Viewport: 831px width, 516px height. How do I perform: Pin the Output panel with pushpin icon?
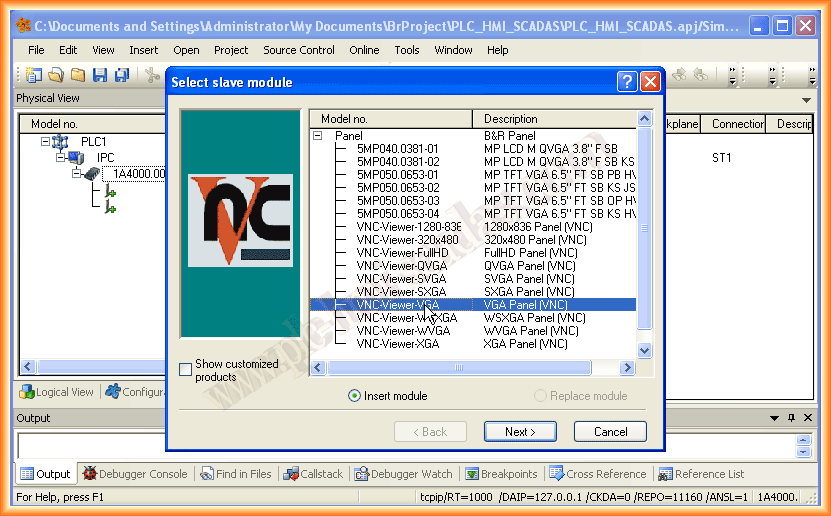coord(790,418)
